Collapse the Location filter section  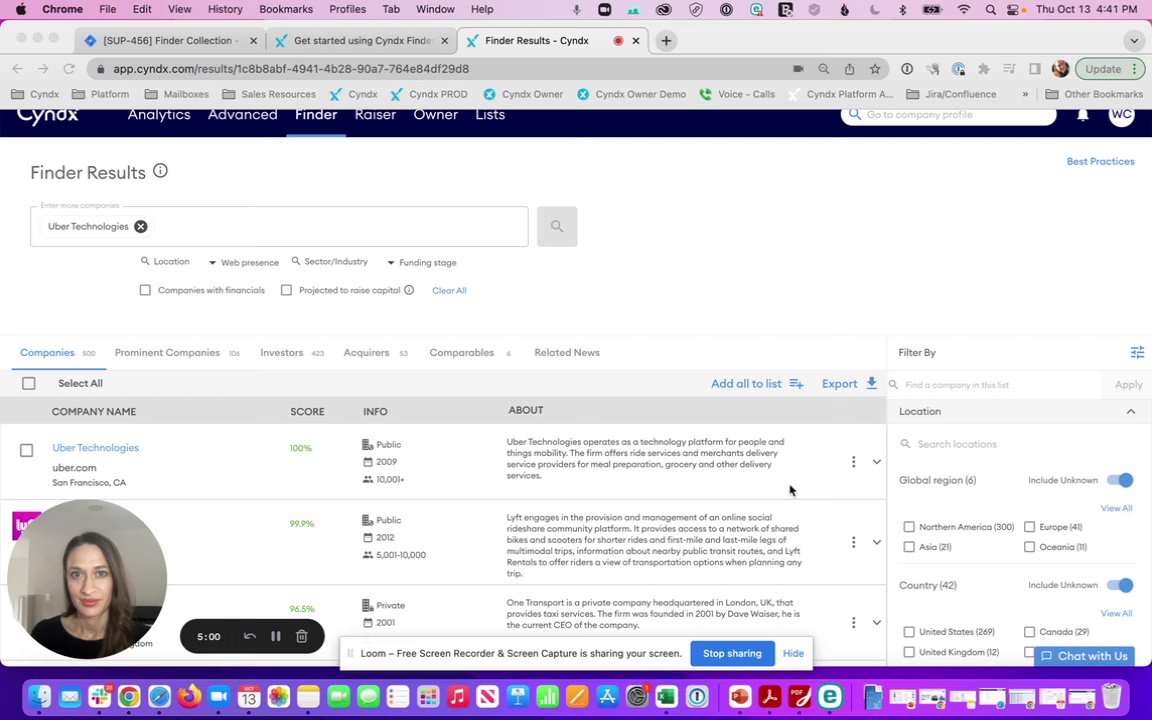[1131, 411]
